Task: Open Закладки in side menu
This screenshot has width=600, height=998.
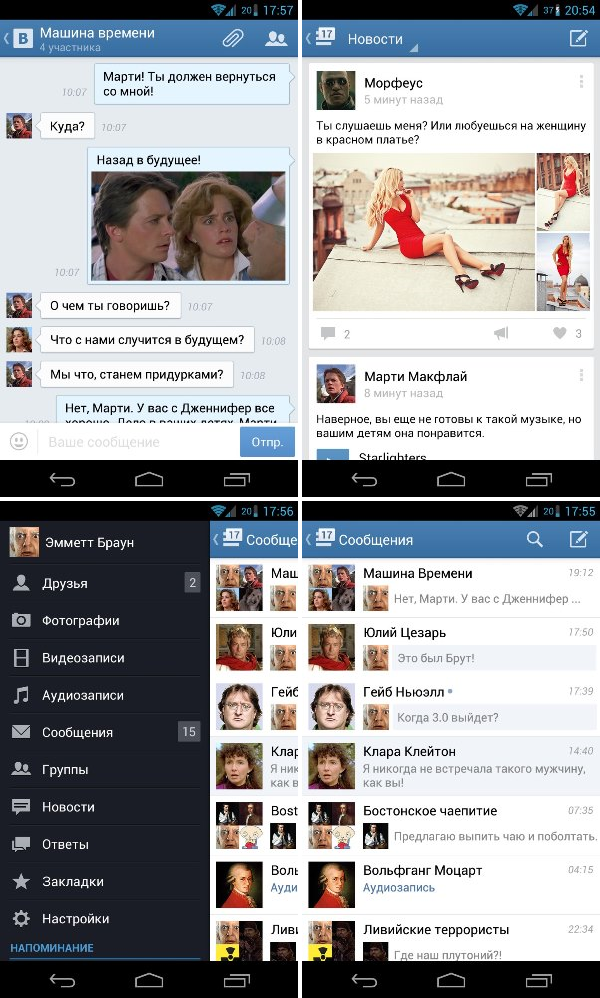Action: tap(105, 882)
